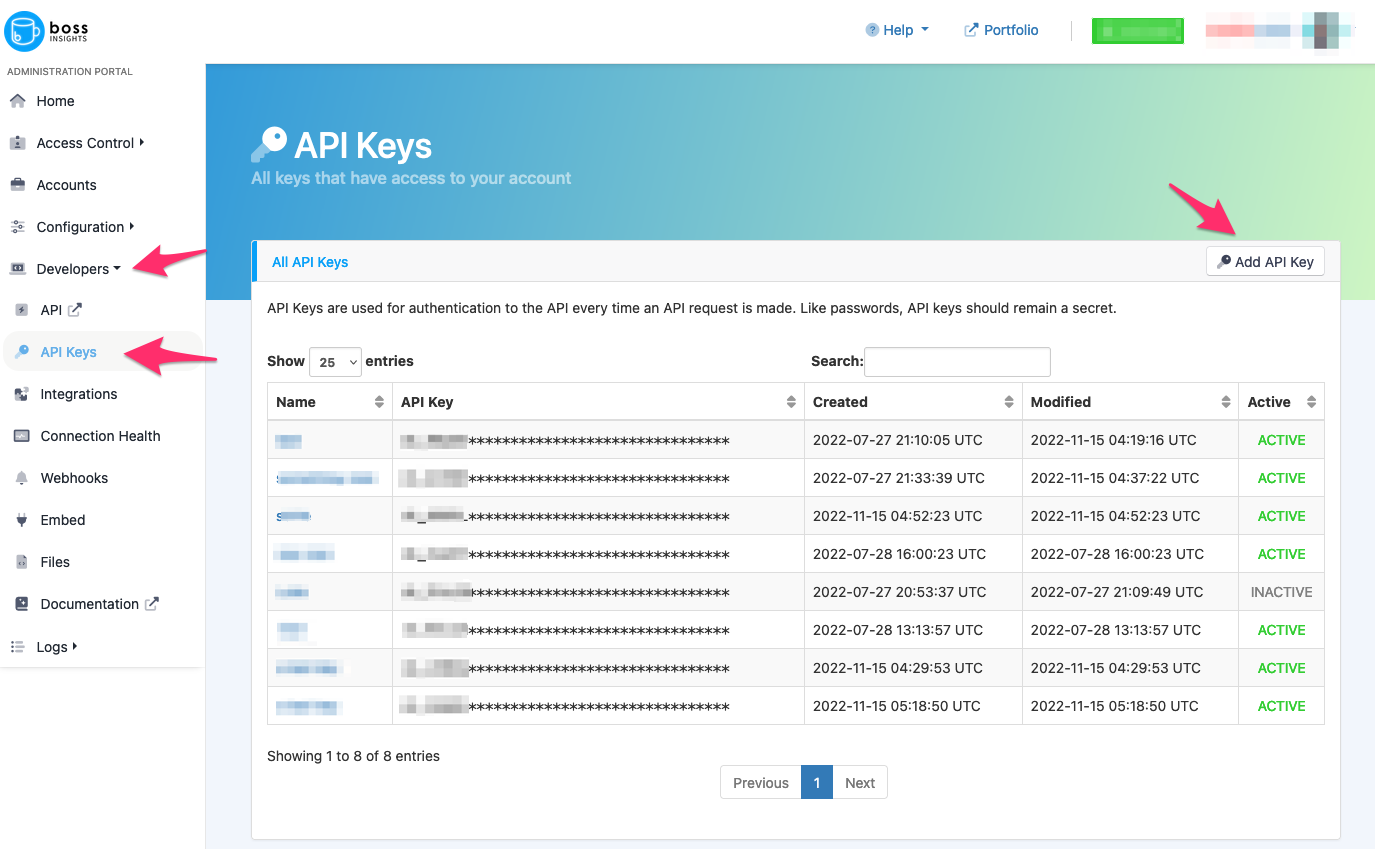
Task: Click the API Keys key icon in sidebar
Action: 22,352
